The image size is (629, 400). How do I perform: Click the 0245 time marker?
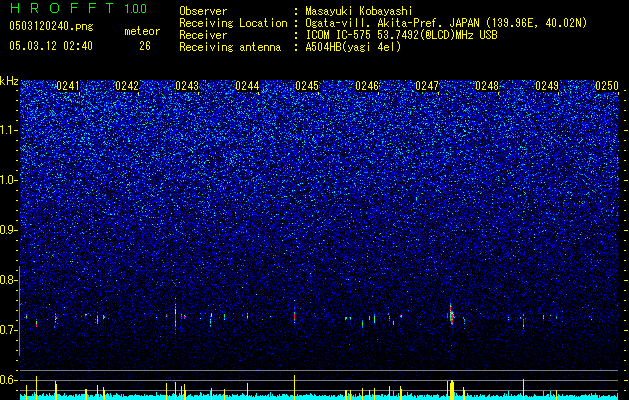point(307,86)
